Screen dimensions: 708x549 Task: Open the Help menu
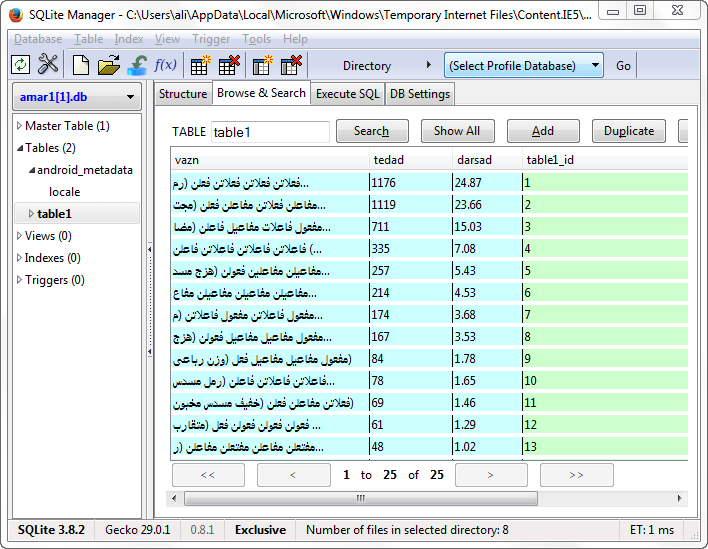(295, 39)
